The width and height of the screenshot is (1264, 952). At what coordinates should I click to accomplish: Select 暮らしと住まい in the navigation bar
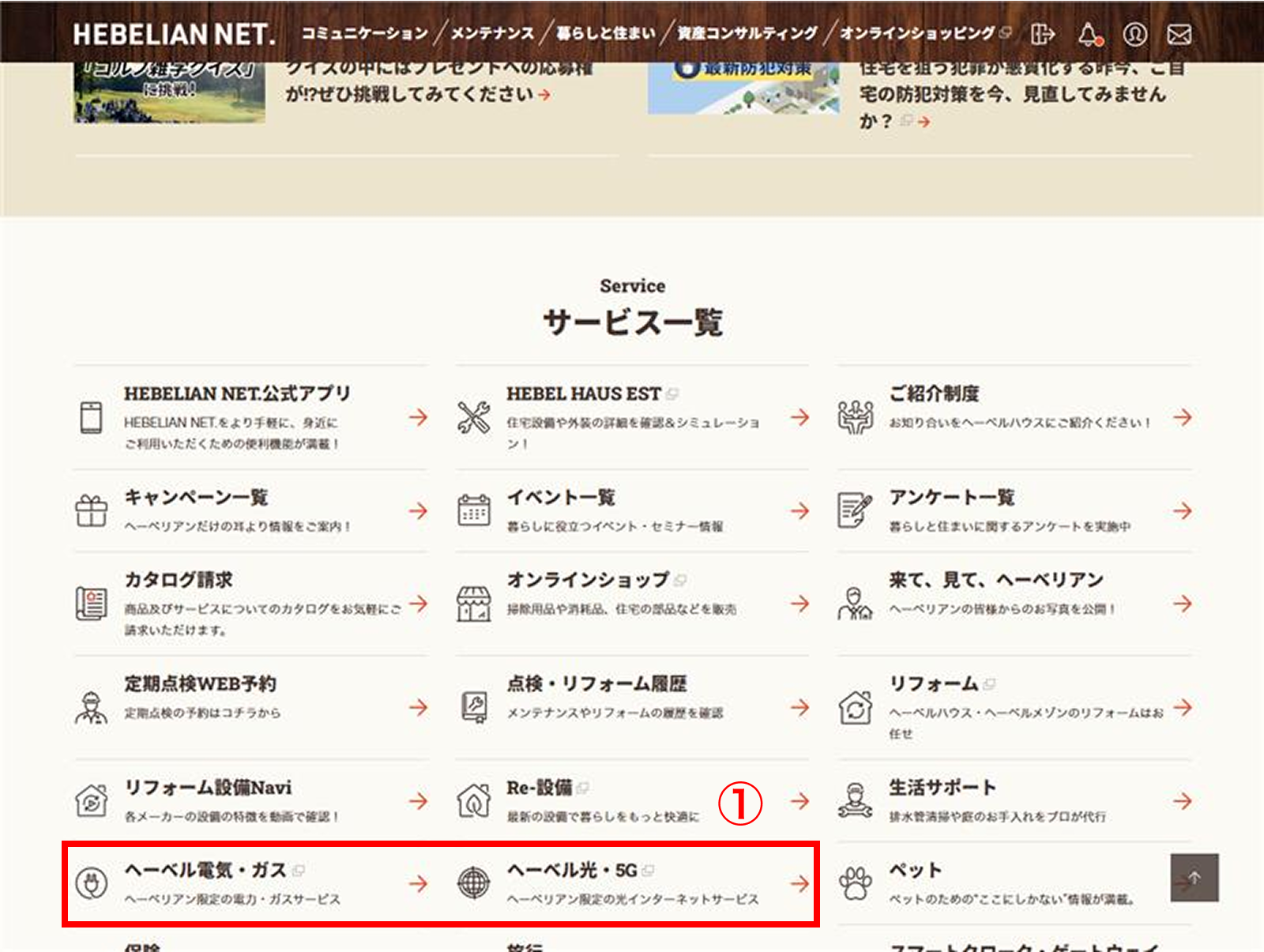[606, 33]
